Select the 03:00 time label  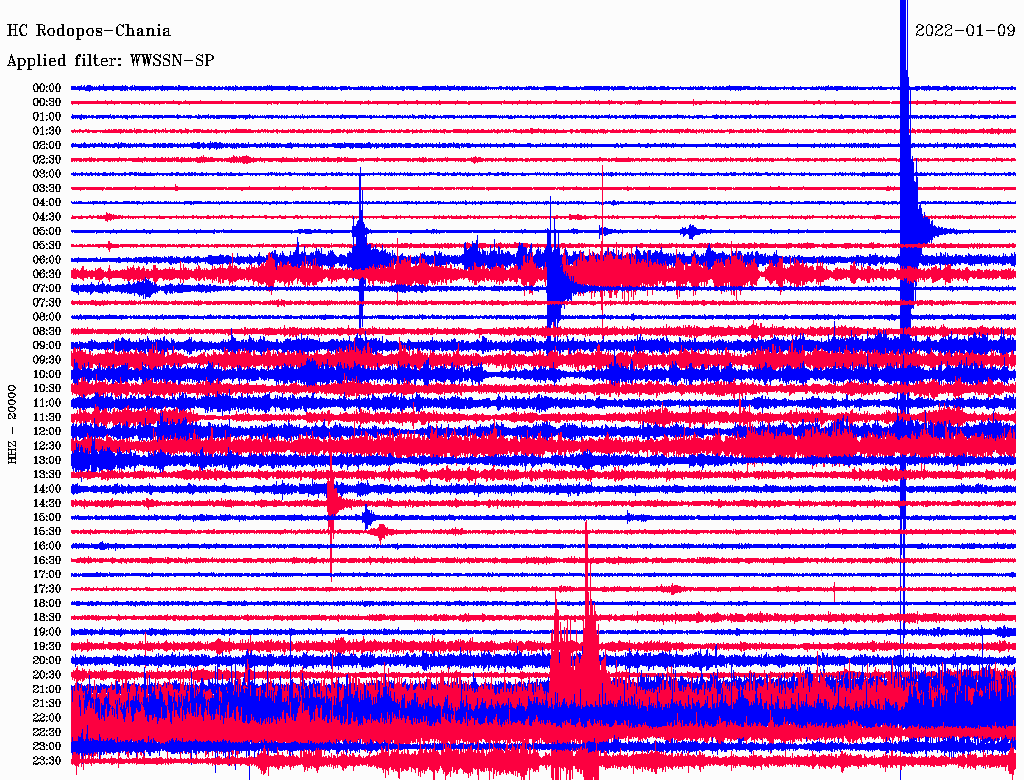click(x=47, y=174)
